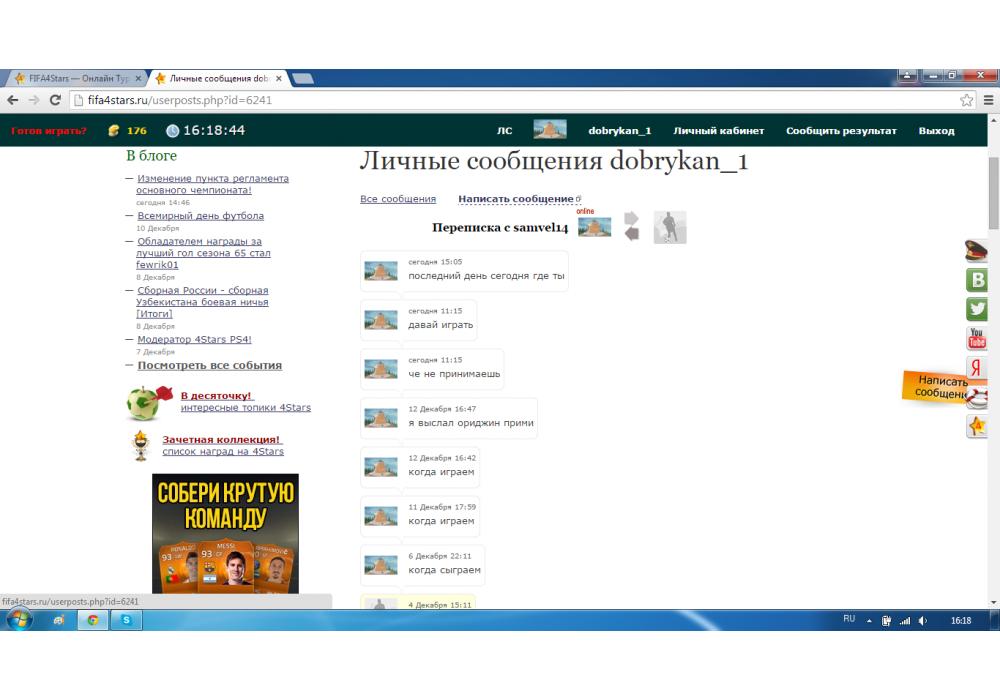Open the Twitter sidebar icon
This screenshot has height=700, width=1000.
pyautogui.click(x=976, y=309)
